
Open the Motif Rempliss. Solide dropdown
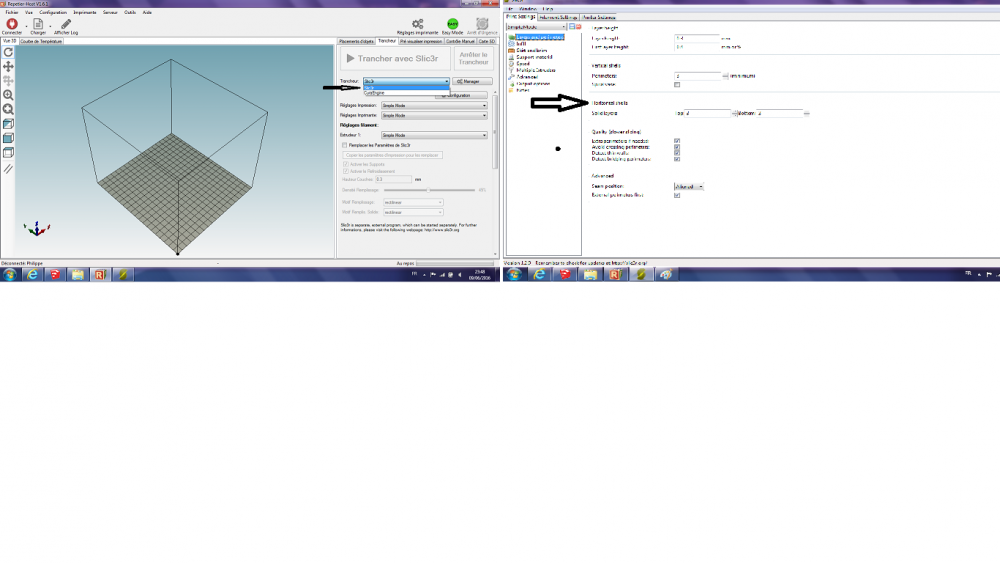point(413,212)
